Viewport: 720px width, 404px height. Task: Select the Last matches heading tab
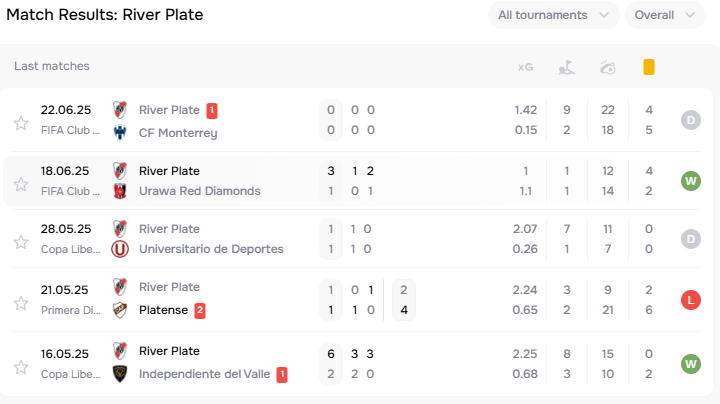point(52,66)
